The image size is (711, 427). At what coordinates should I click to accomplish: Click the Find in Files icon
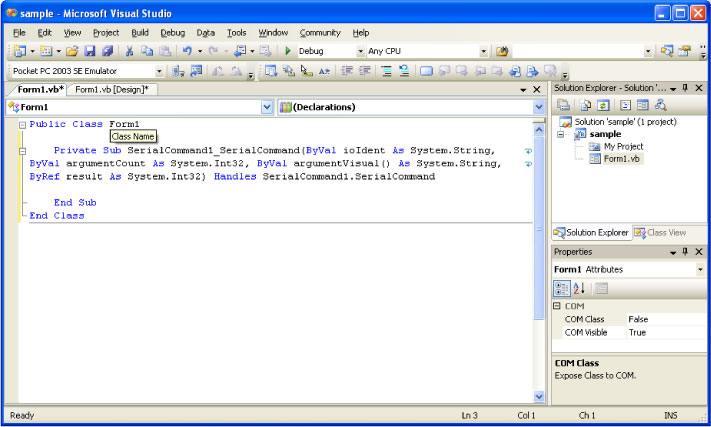click(x=502, y=51)
